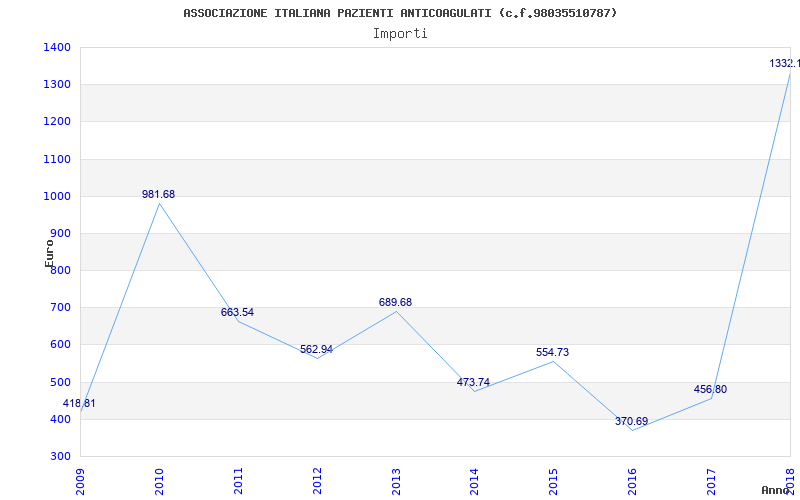800x500 pixels.
Task: Click the 2017 x-axis year
Action: pos(712,481)
